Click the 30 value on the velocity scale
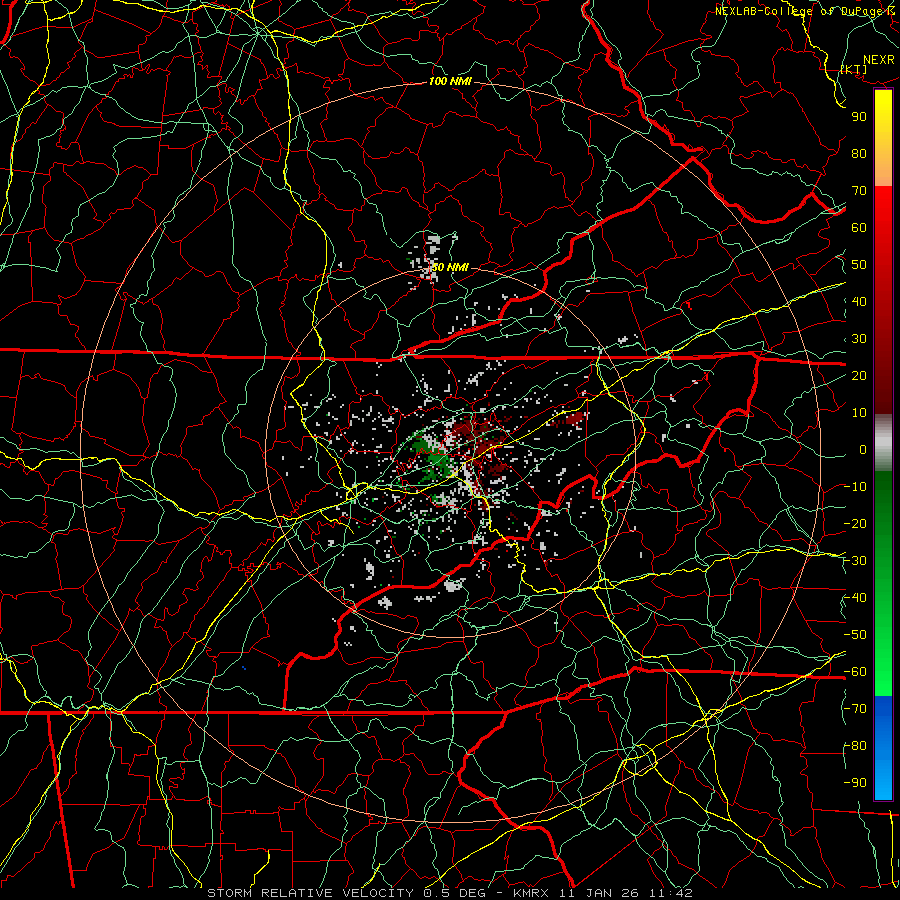 859,339
